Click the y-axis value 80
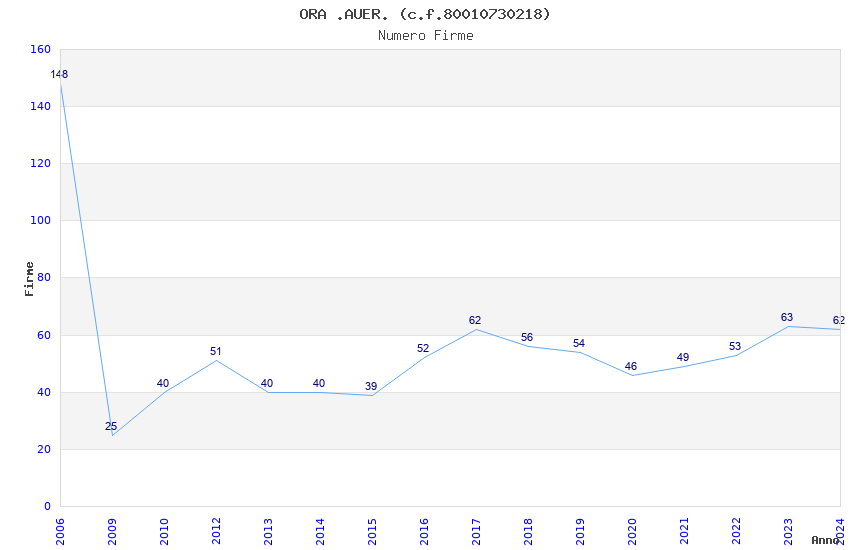The width and height of the screenshot is (850, 550). pyautogui.click(x=44, y=277)
